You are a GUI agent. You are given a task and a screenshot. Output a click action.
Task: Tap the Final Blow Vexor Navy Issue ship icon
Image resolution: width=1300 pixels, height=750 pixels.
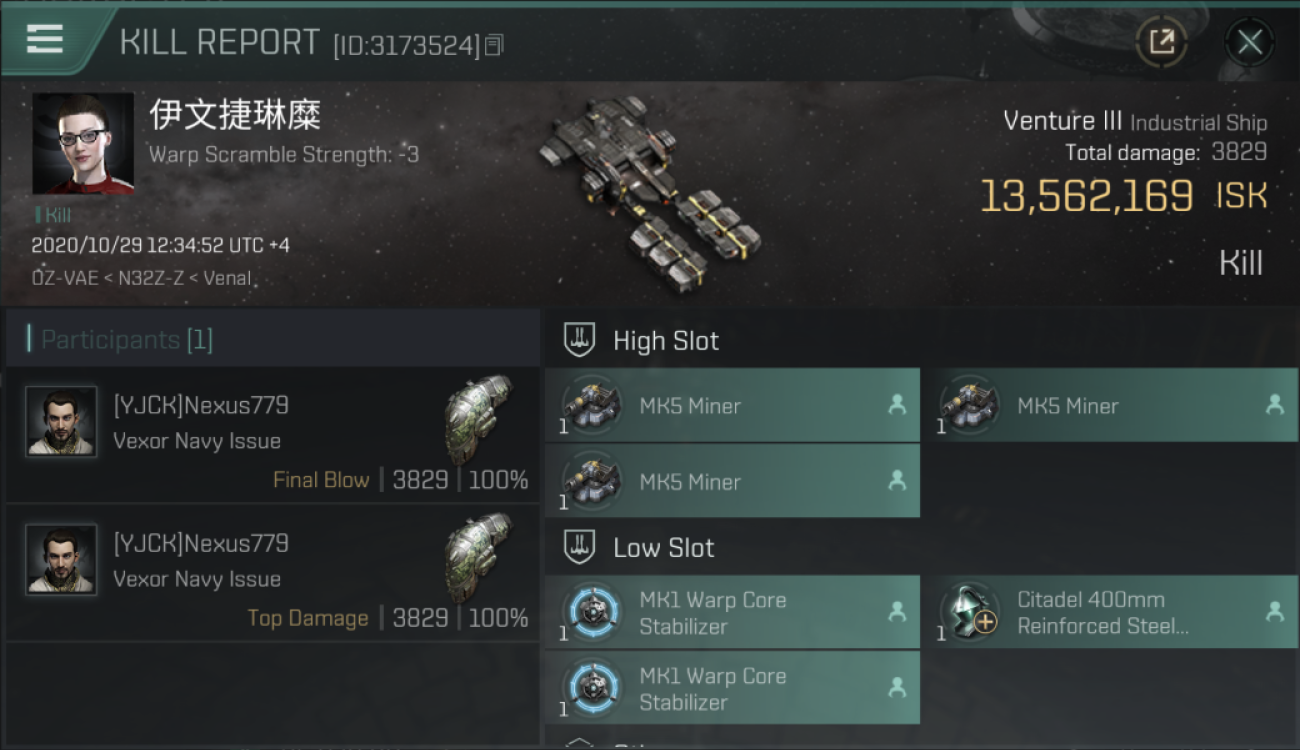(x=478, y=418)
